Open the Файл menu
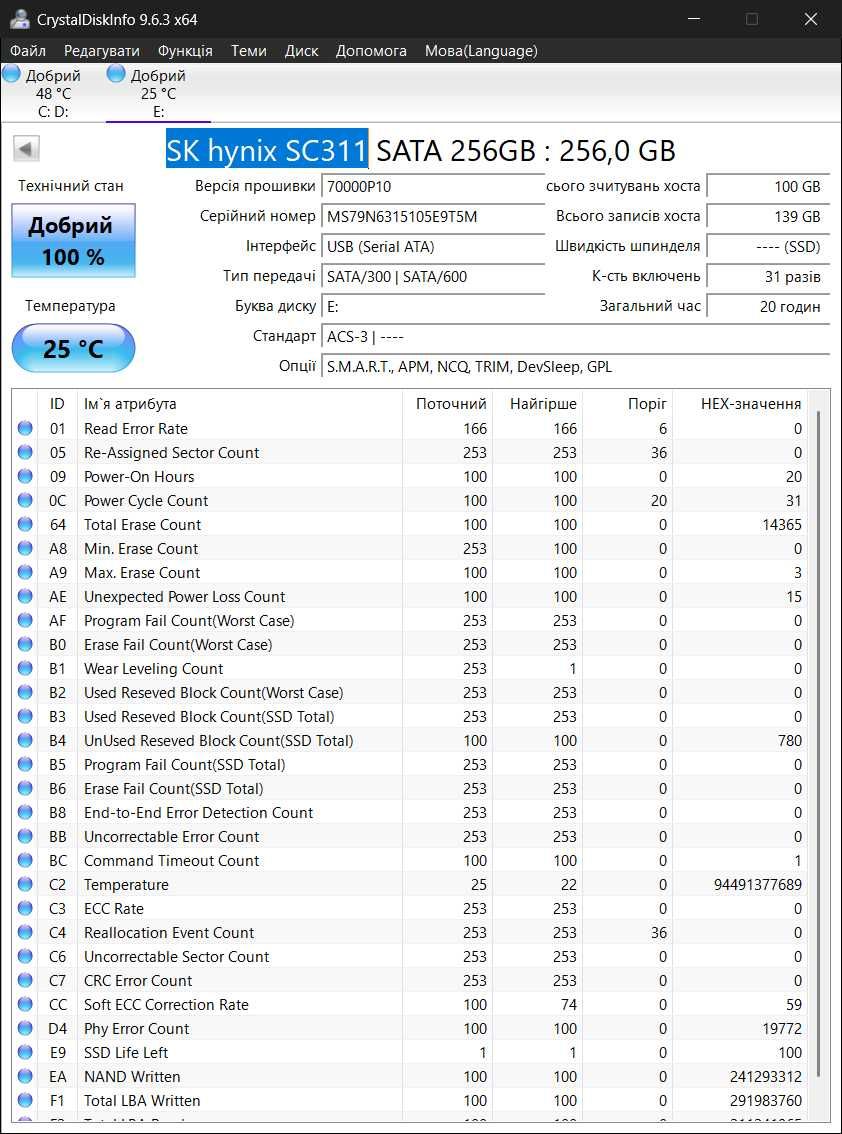Image resolution: width=842 pixels, height=1134 pixels. (28, 51)
